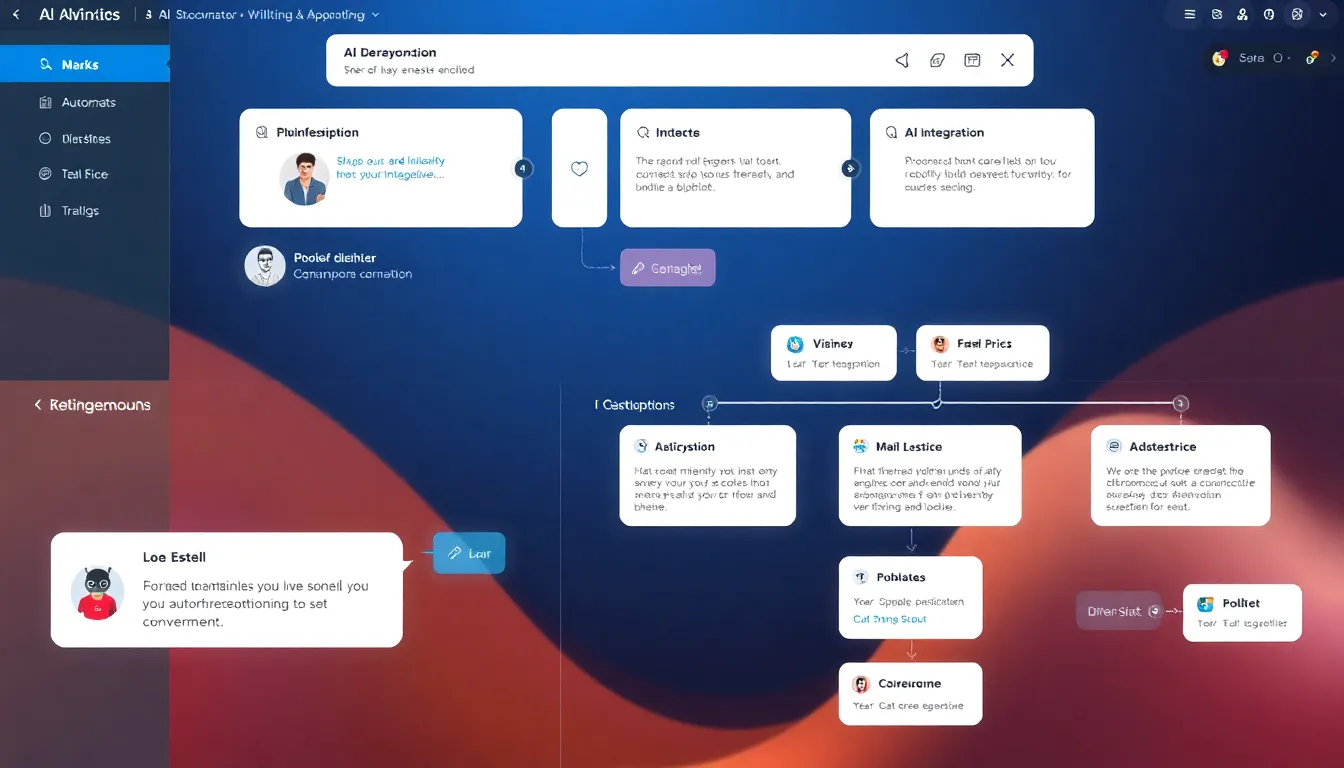Open the user account icon in top bar

(1242, 15)
